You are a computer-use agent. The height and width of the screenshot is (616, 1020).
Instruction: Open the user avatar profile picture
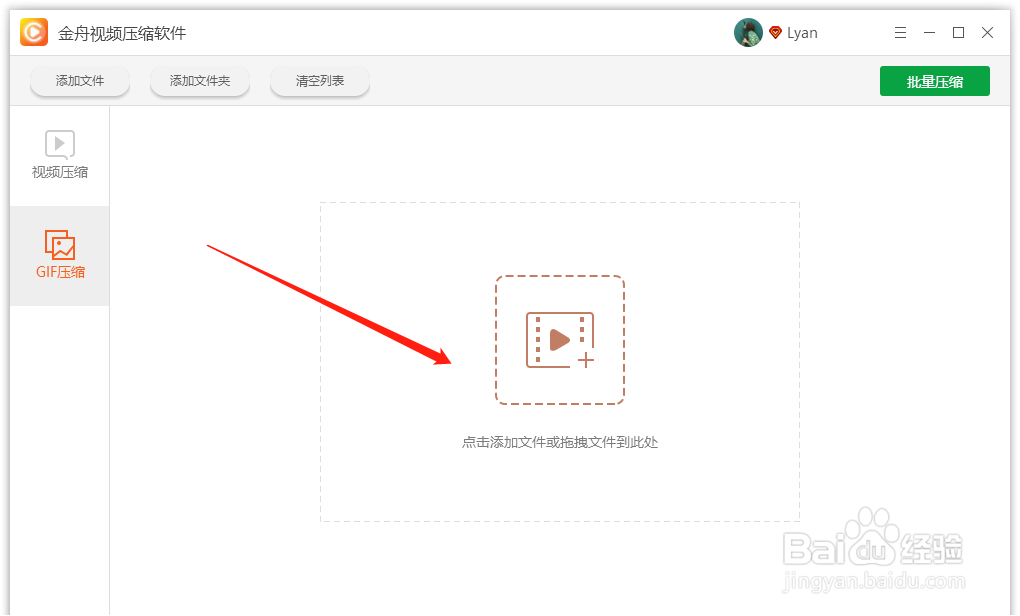748,33
